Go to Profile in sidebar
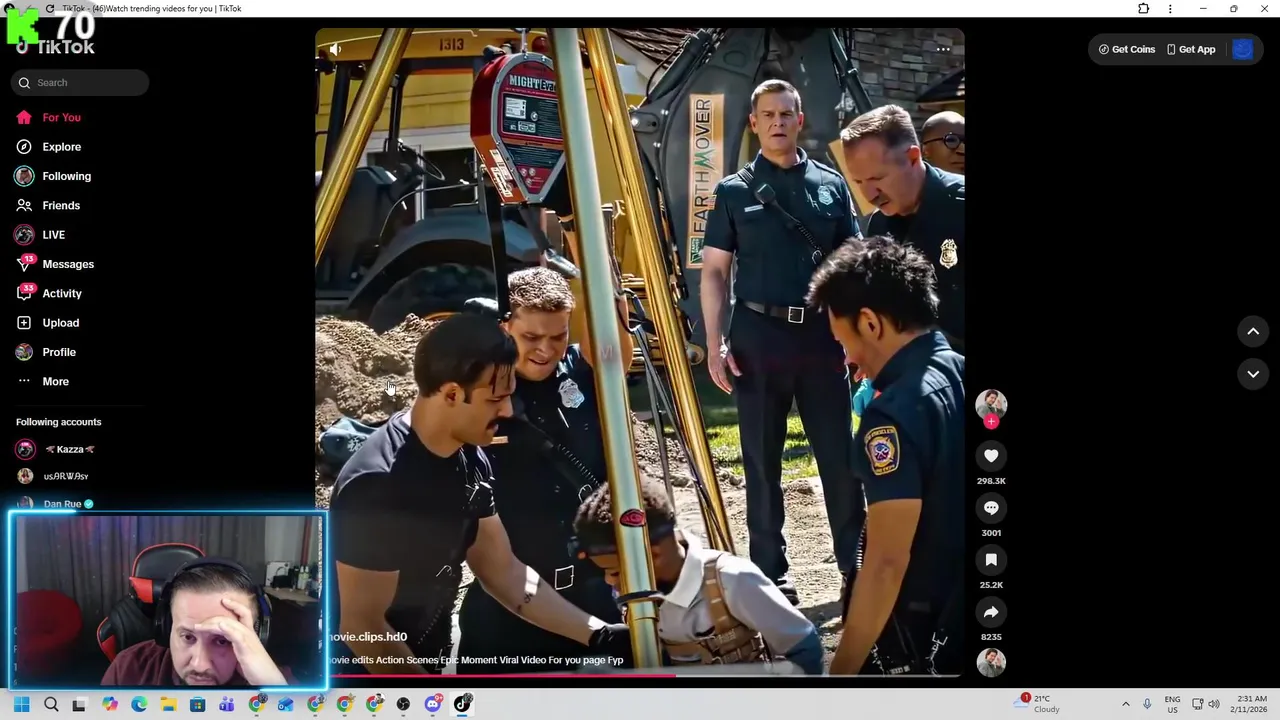 coord(46,352)
